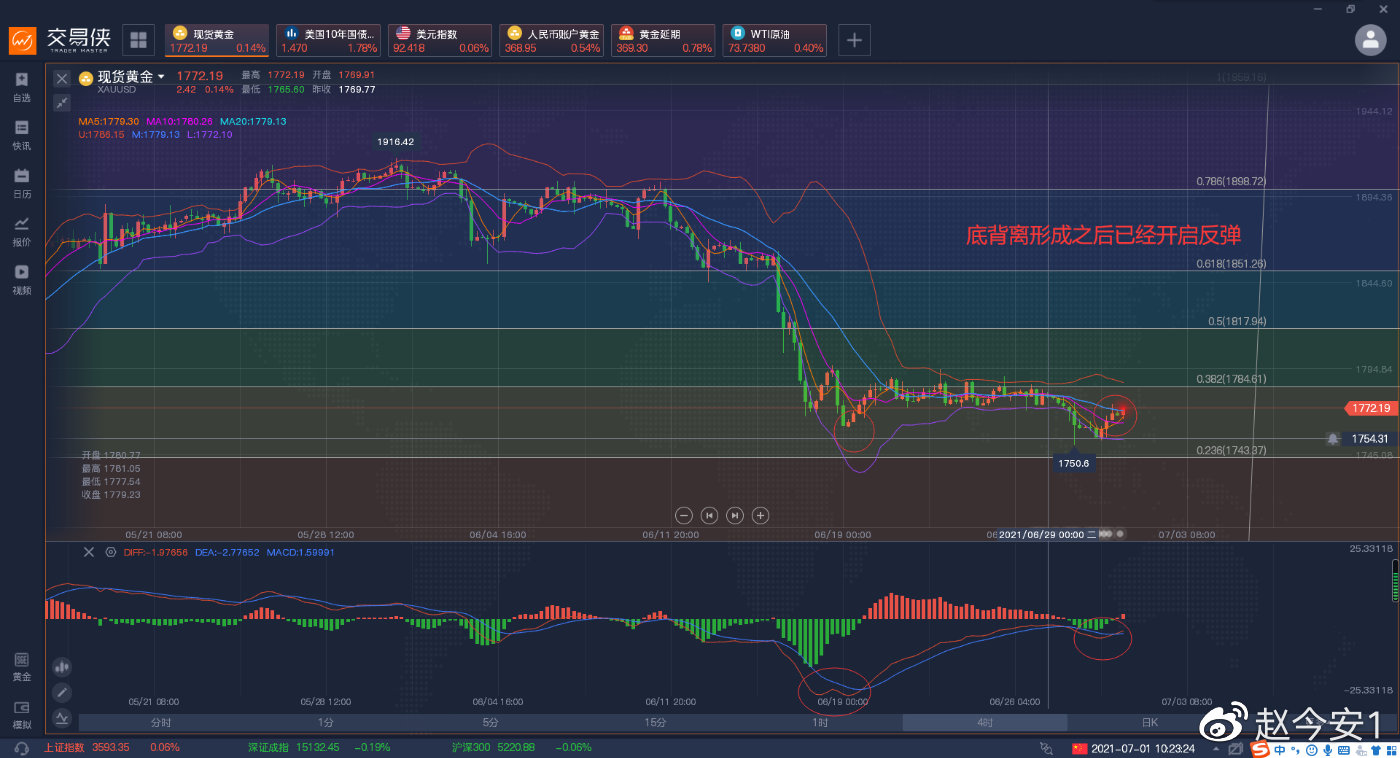Close the MACD indicator panel
This screenshot has height=758, width=1400.
pyautogui.click(x=88, y=552)
